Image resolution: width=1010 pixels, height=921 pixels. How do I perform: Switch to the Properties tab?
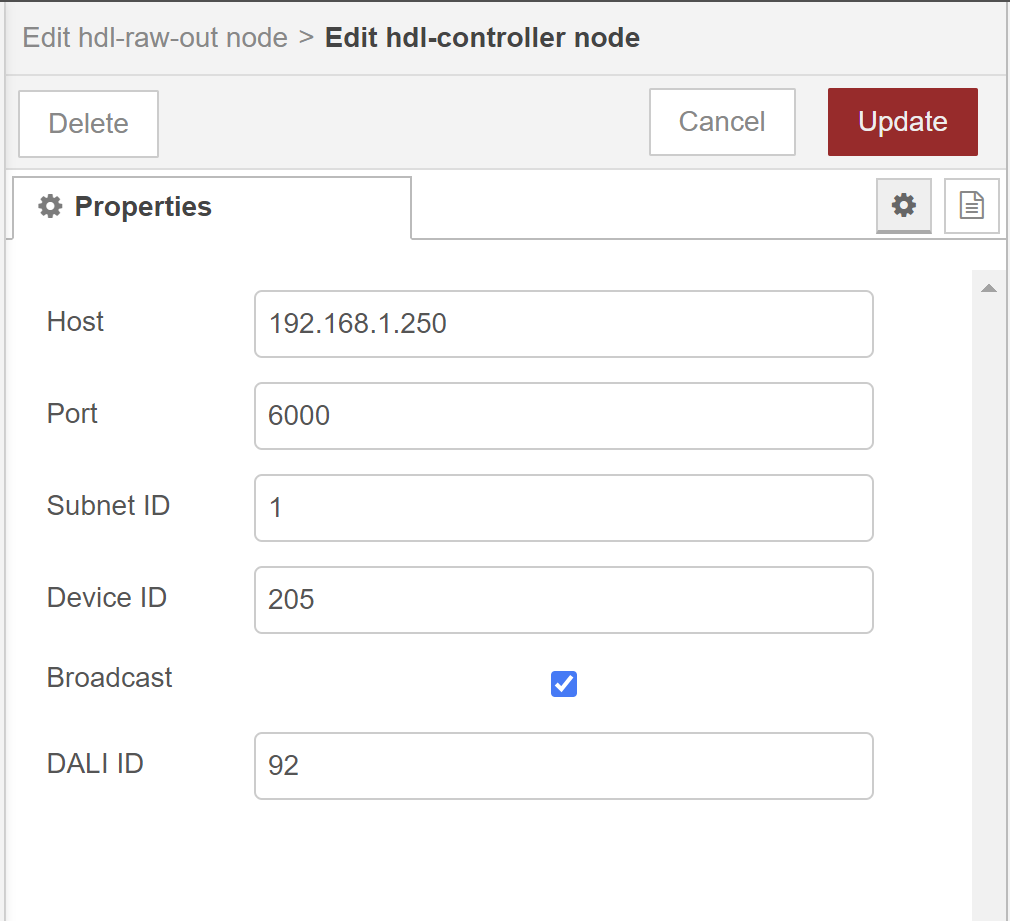coord(143,207)
